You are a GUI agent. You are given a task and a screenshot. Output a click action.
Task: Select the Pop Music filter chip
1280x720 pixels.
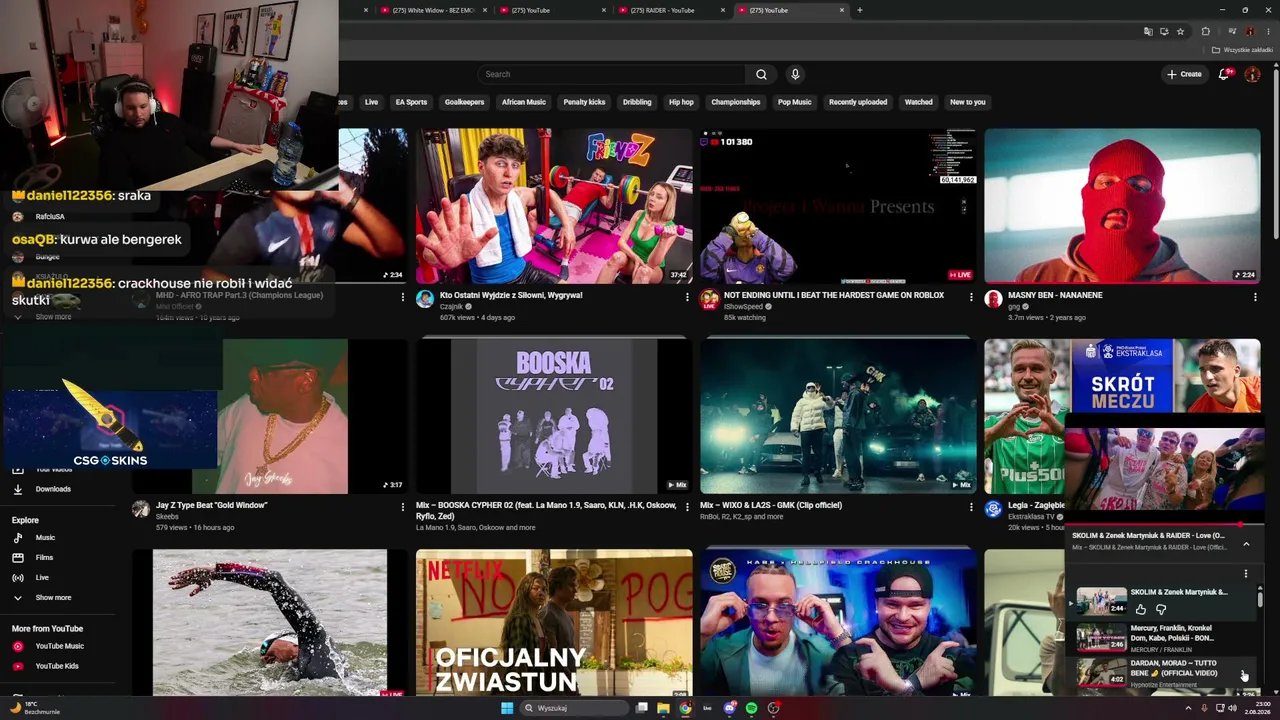coord(795,102)
